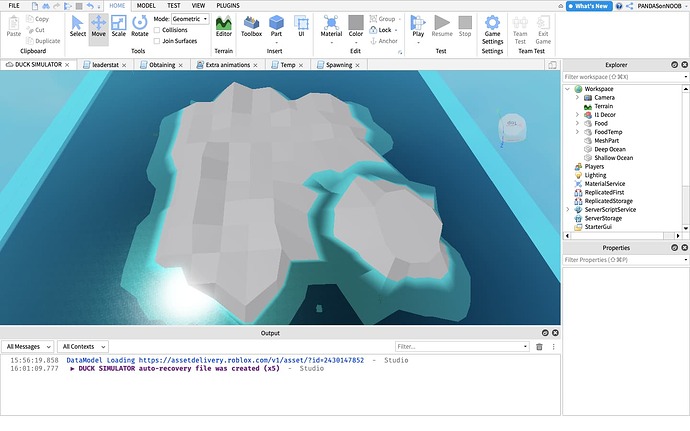Click the Group objects tool
690x431 pixels.
382,19
